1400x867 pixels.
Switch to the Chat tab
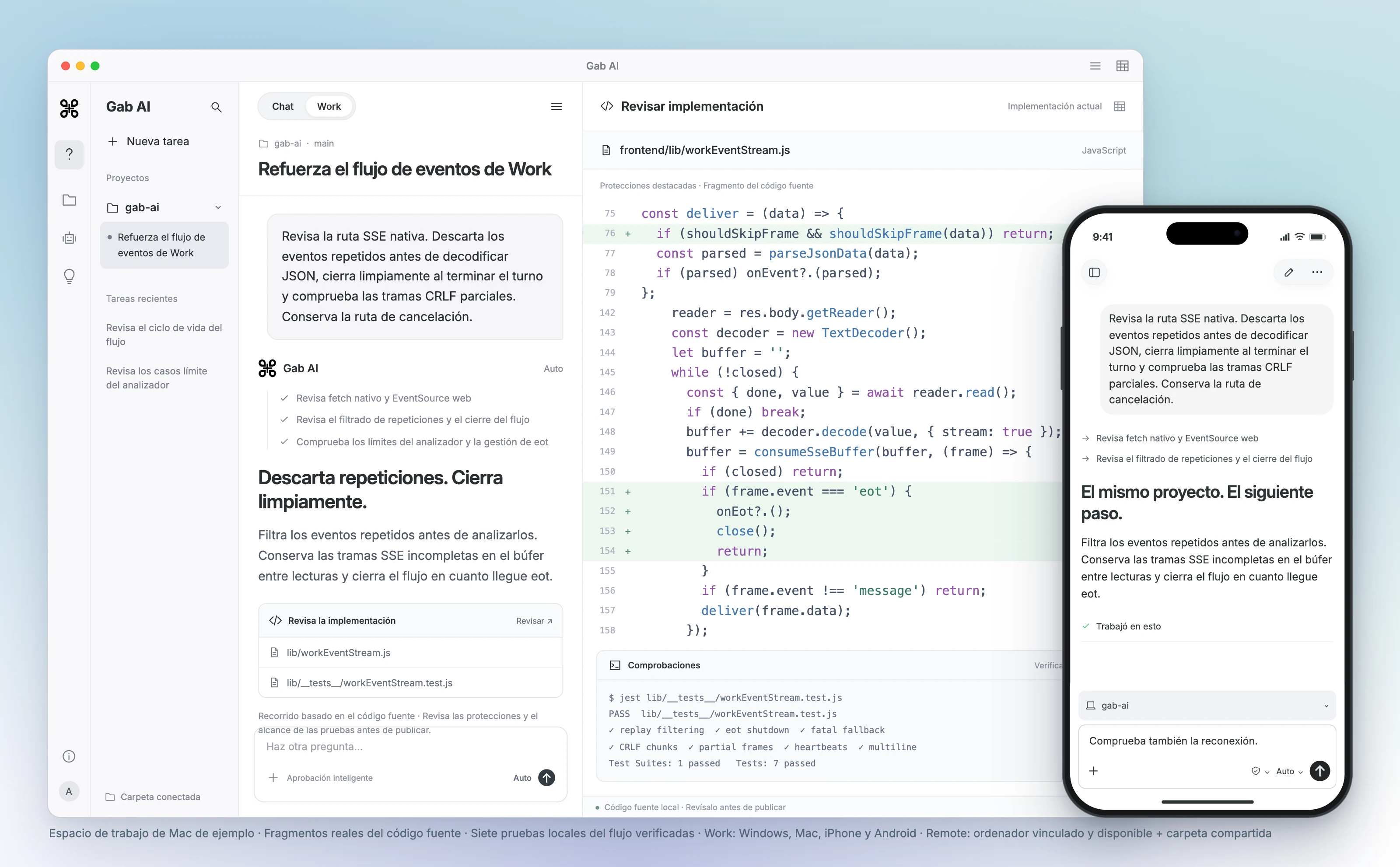tap(283, 107)
